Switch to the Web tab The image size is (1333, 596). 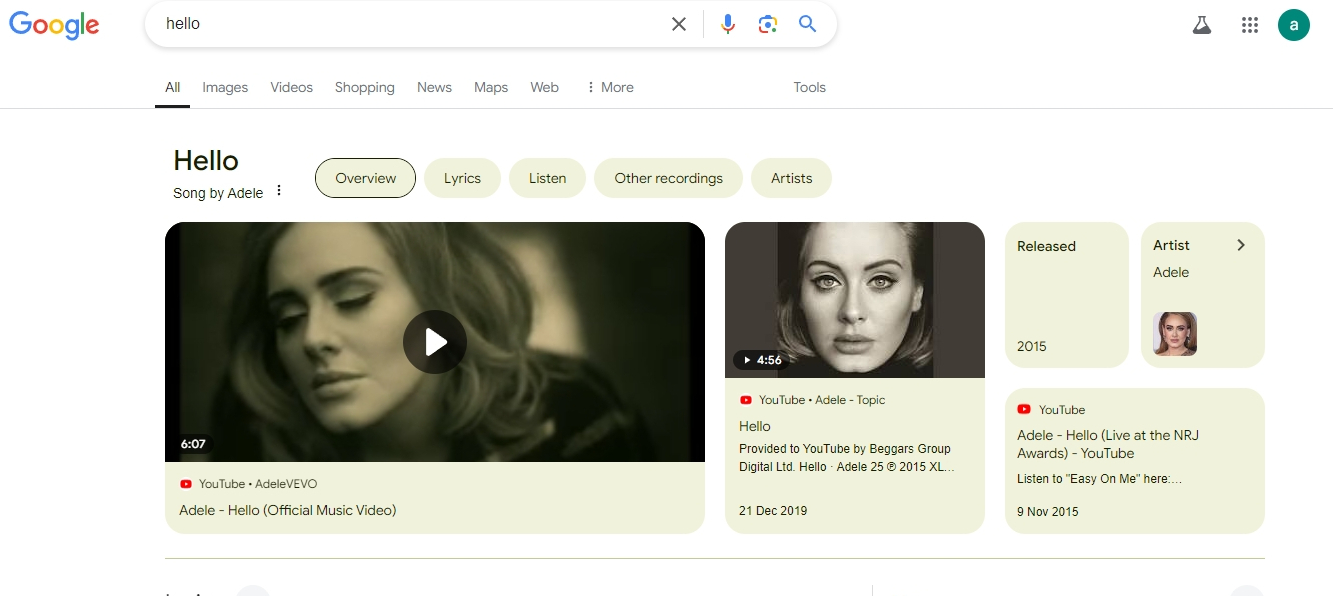coord(545,87)
